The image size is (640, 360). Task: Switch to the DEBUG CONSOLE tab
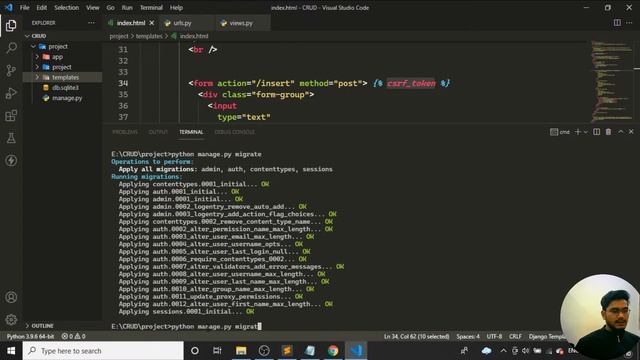(235, 132)
